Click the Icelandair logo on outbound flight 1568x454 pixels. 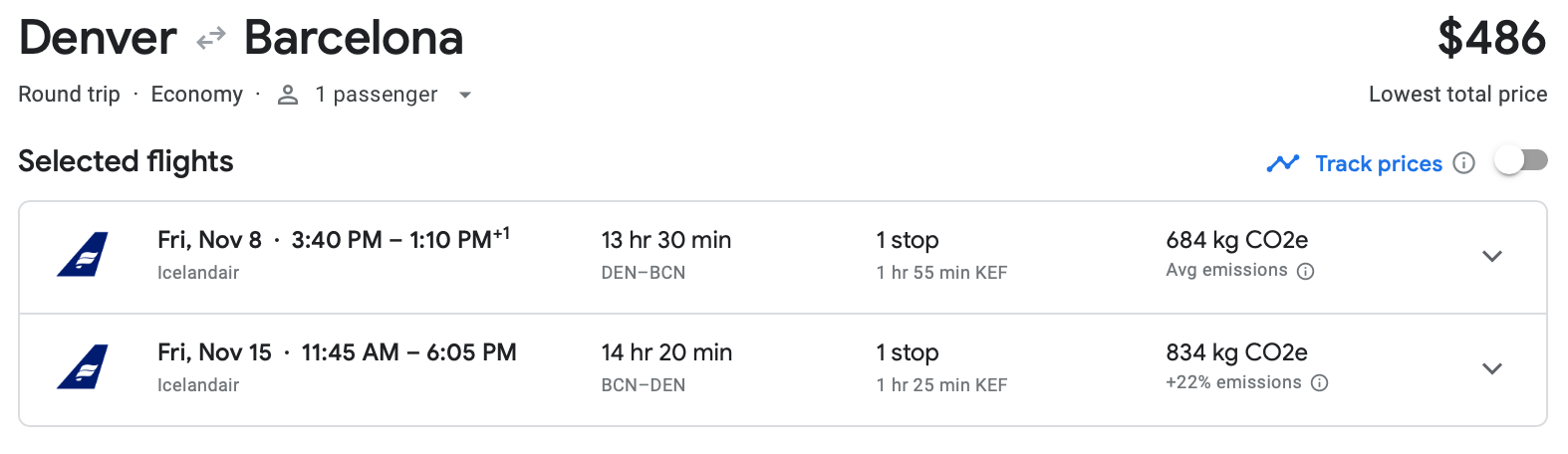tap(83, 255)
